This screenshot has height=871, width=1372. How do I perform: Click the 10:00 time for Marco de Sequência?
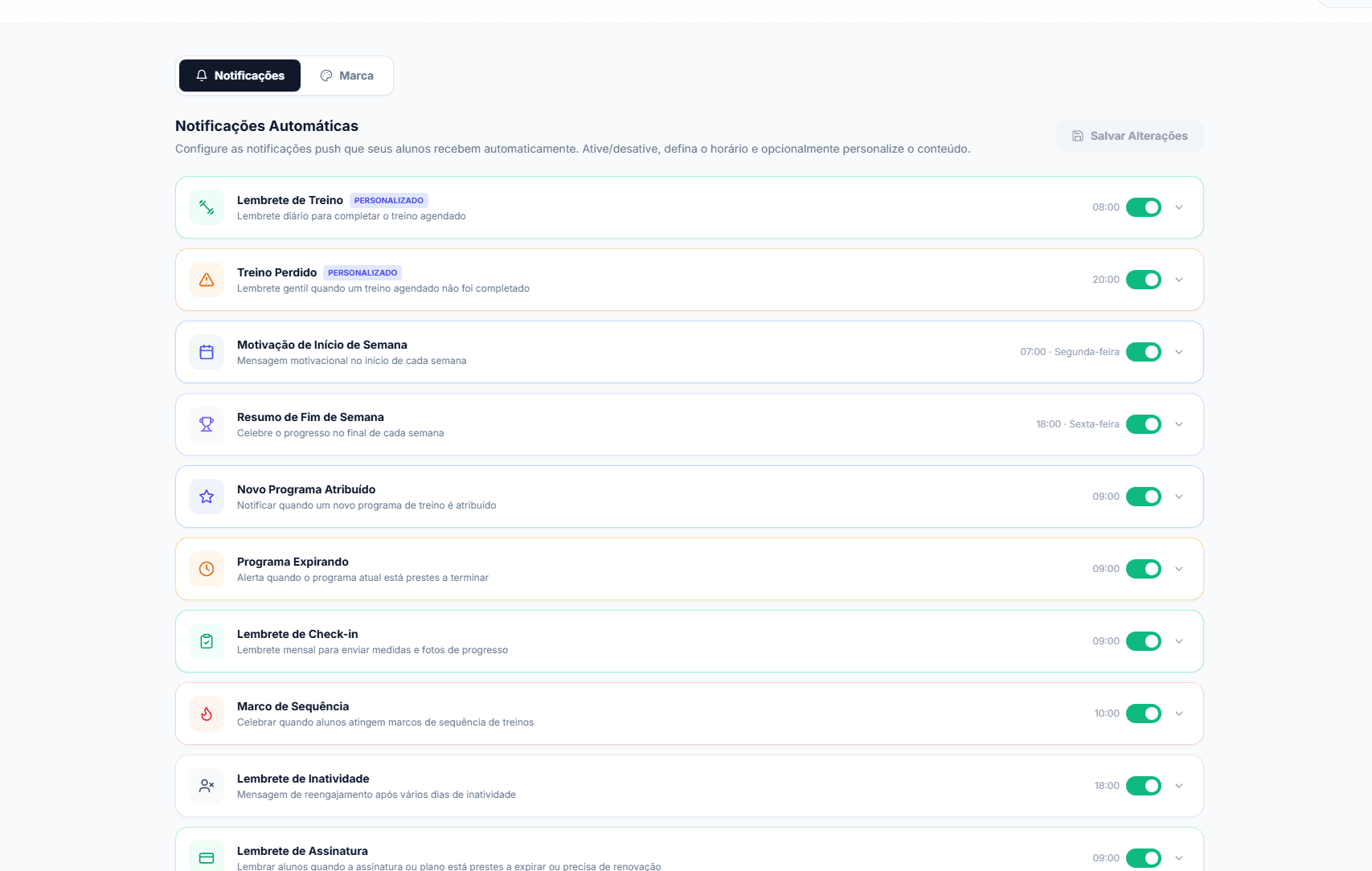click(x=1107, y=714)
